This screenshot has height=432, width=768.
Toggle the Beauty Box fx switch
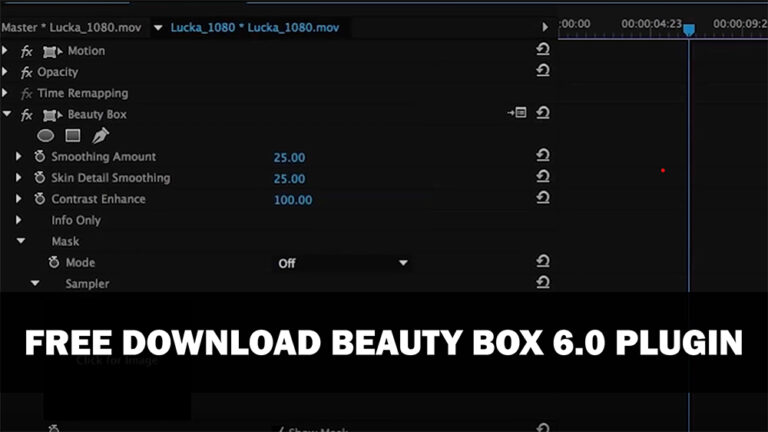point(26,115)
